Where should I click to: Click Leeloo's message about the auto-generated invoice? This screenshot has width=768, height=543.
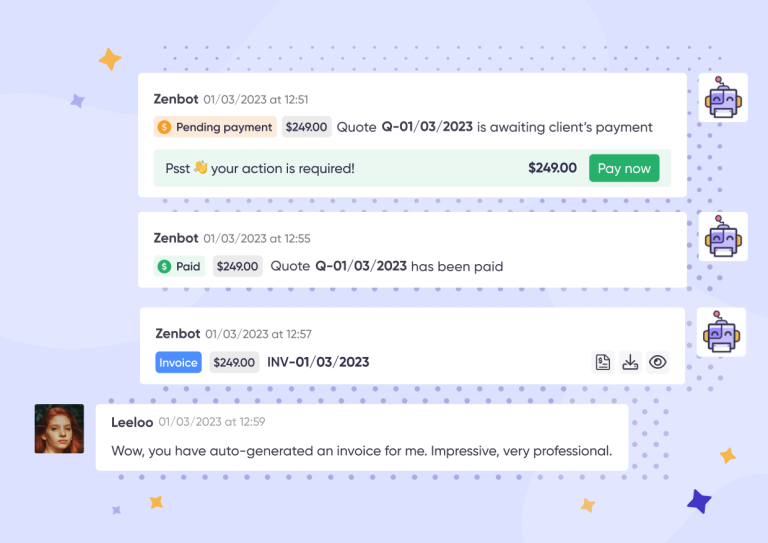[361, 451]
